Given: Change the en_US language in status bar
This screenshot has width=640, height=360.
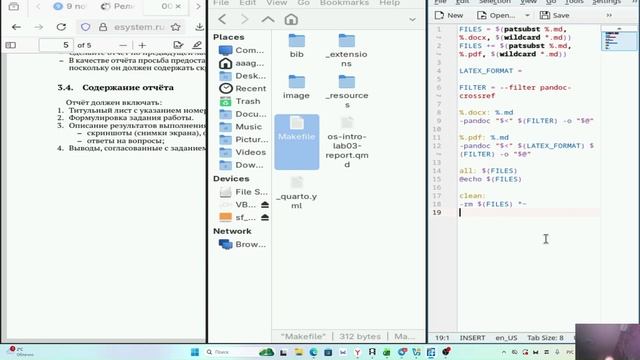Looking at the screenshot, I should [506, 338].
